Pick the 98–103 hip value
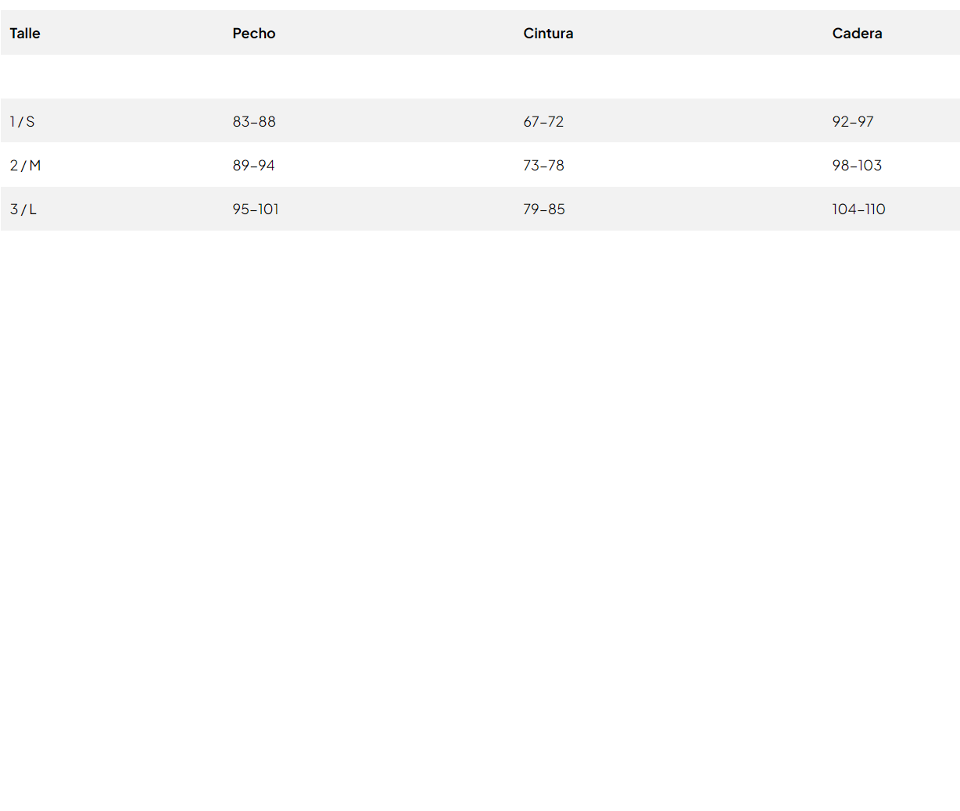Screen dimensions: 960x811 [x=857, y=165]
